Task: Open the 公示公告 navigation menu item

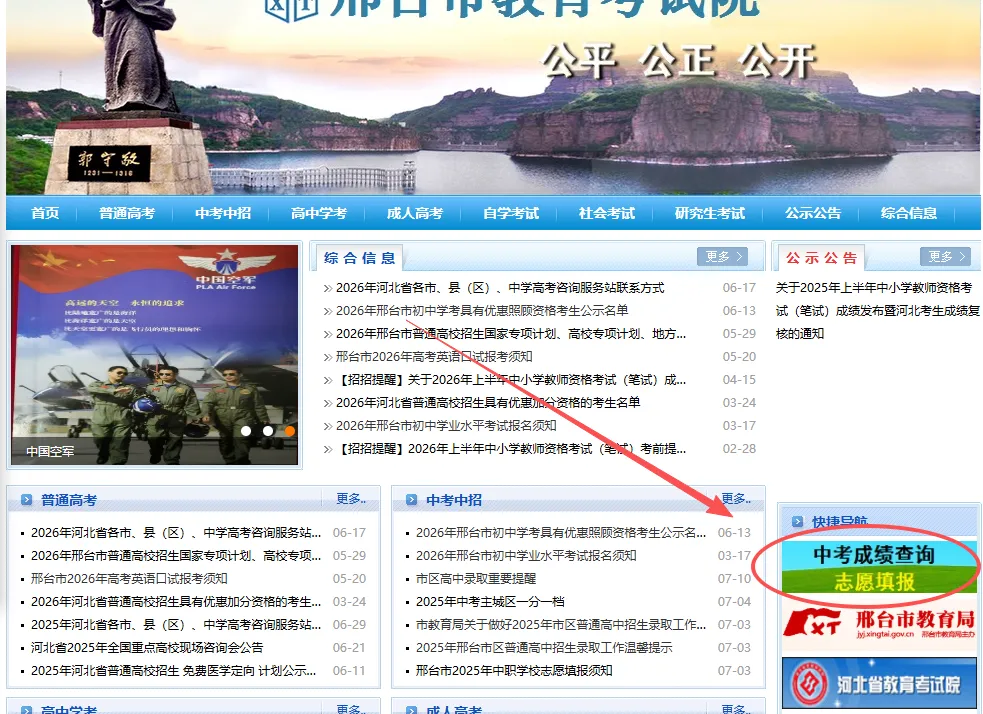Action: [813, 213]
